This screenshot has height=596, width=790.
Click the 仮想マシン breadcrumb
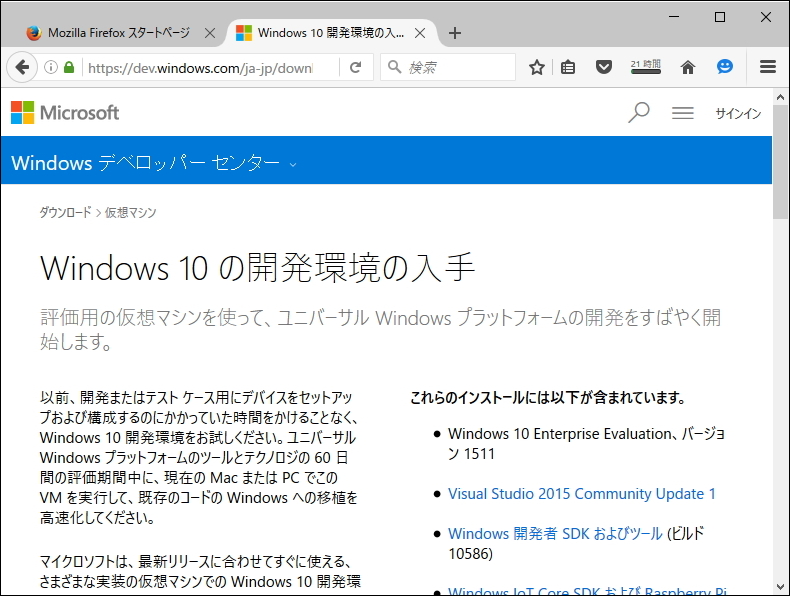tap(130, 213)
